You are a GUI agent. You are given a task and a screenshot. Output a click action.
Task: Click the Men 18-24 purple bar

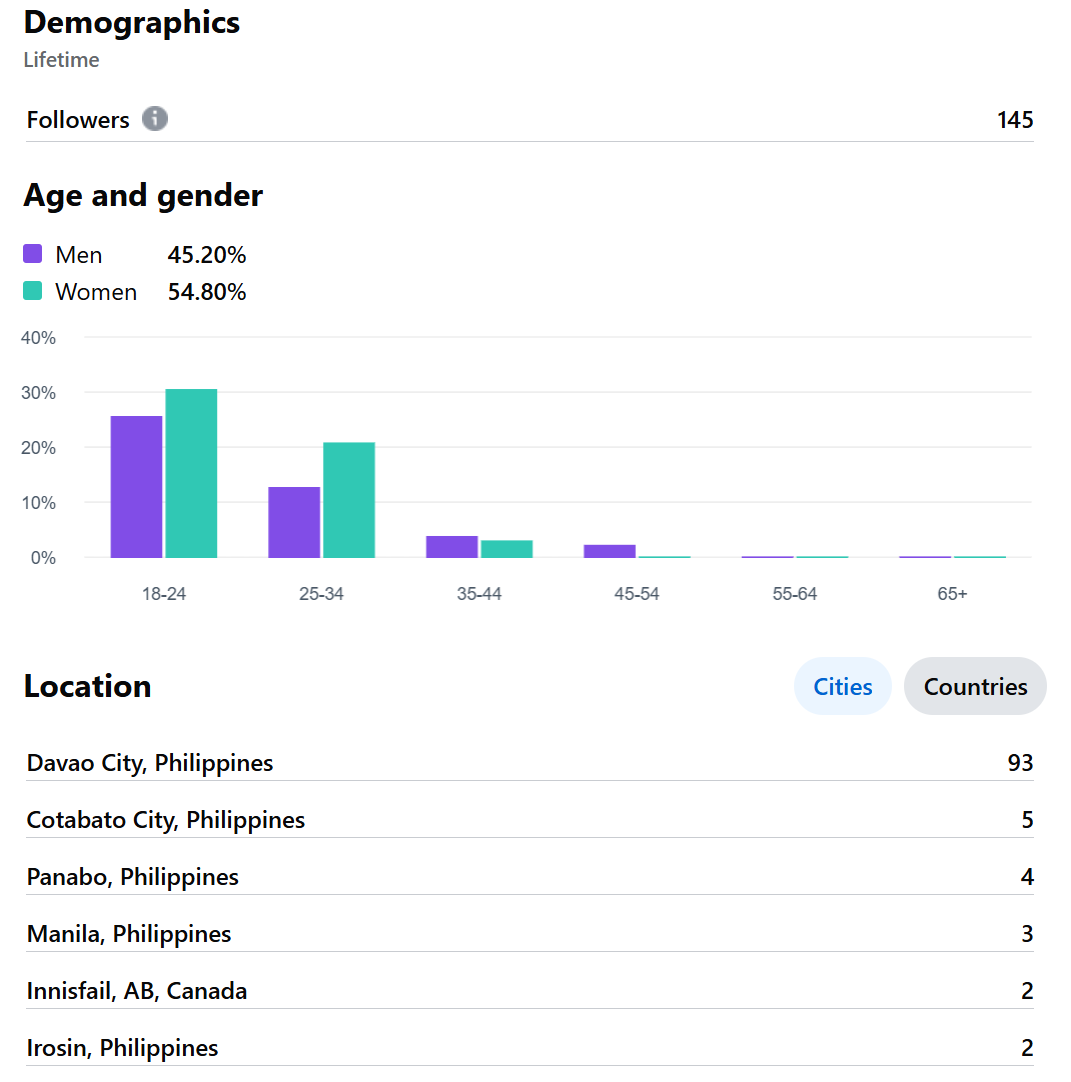click(x=136, y=487)
